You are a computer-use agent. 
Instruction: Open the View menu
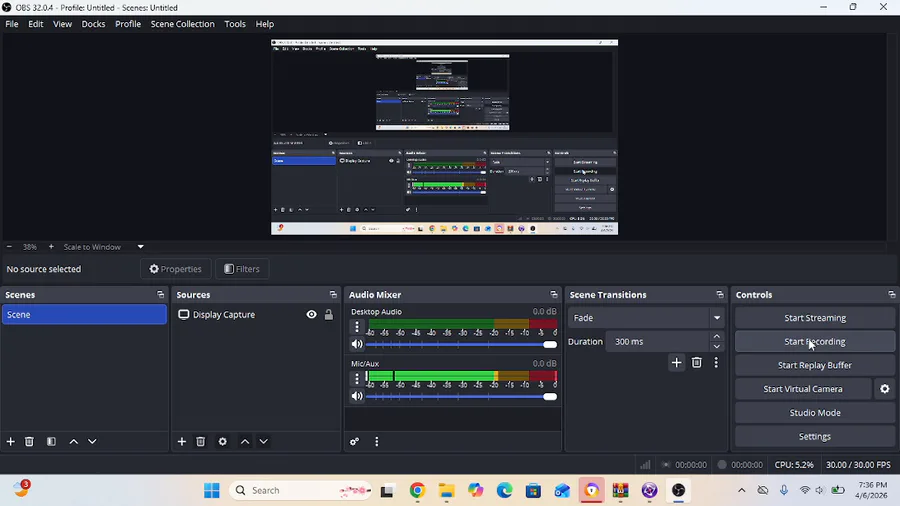63,24
